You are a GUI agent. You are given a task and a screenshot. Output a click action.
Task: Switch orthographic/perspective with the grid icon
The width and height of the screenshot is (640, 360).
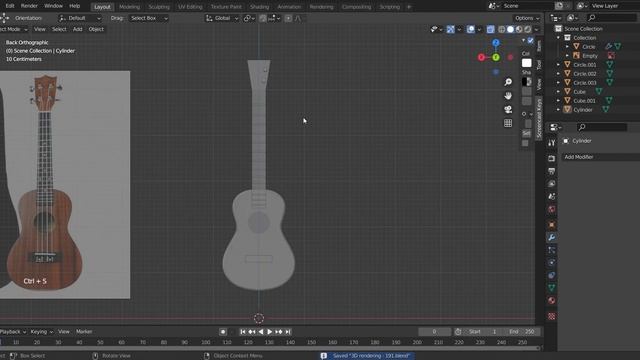(x=508, y=123)
